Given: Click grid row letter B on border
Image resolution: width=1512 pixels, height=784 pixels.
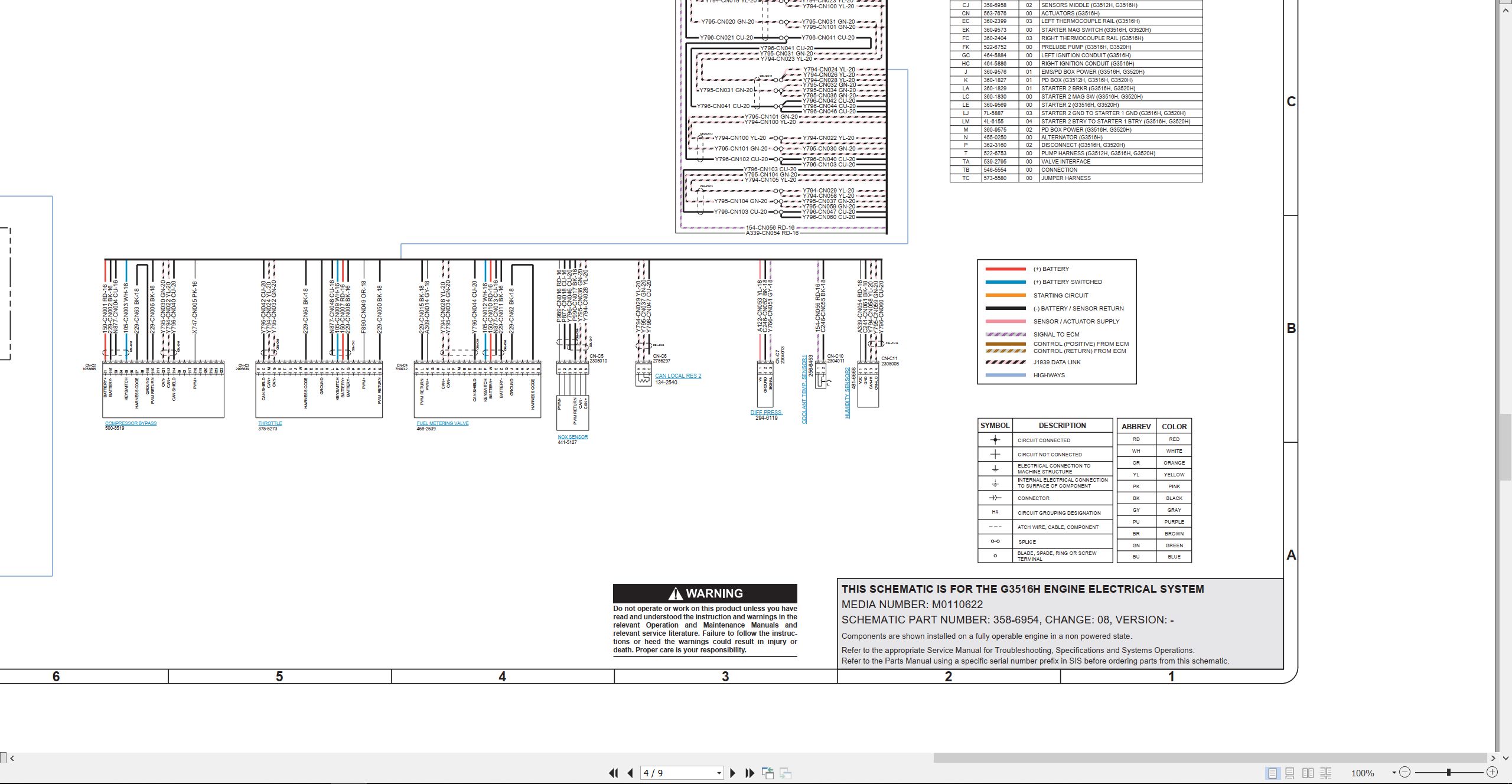Looking at the screenshot, I should point(1291,328).
